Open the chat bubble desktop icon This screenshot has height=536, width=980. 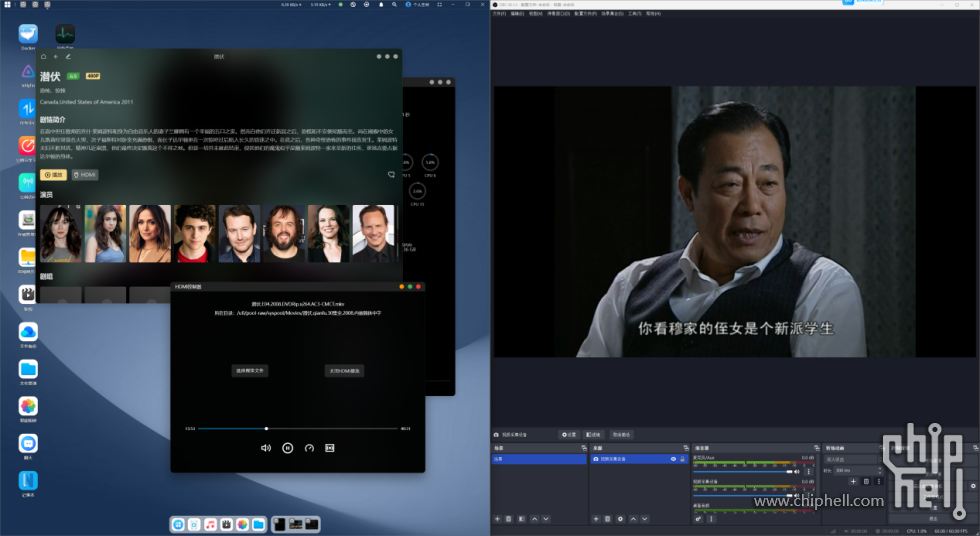(28, 444)
